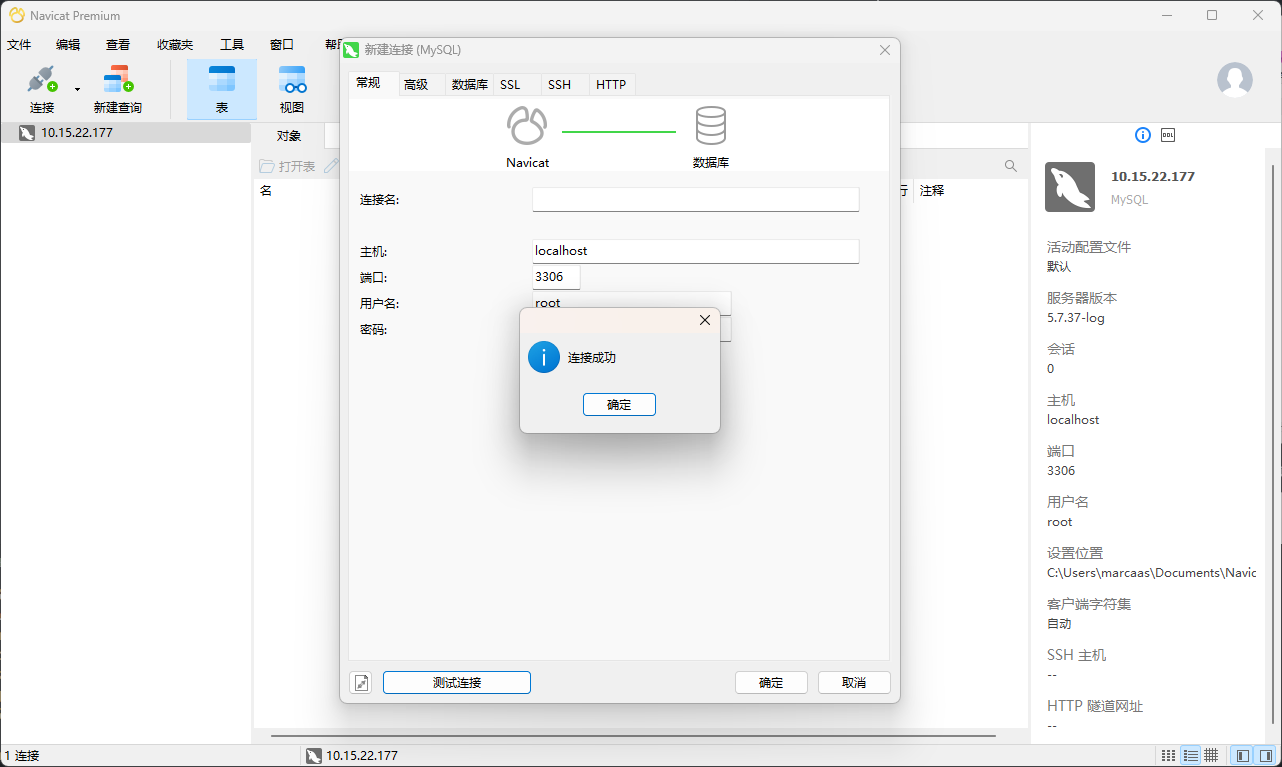1282x767 pixels.
Task: Click the settings path C:\Users\marcaas\Documents
Action: [1151, 573]
